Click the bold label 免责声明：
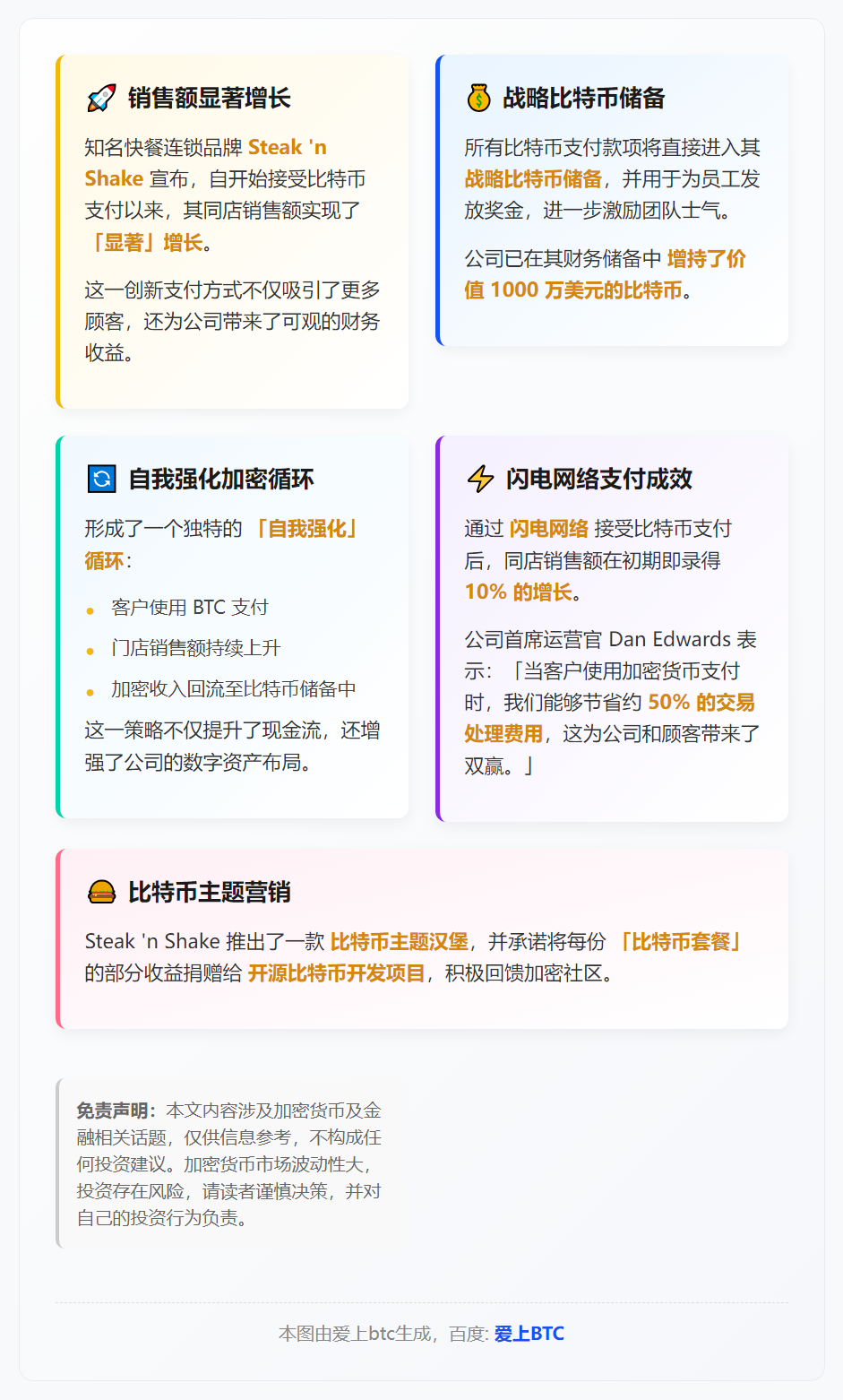 coord(117,1110)
